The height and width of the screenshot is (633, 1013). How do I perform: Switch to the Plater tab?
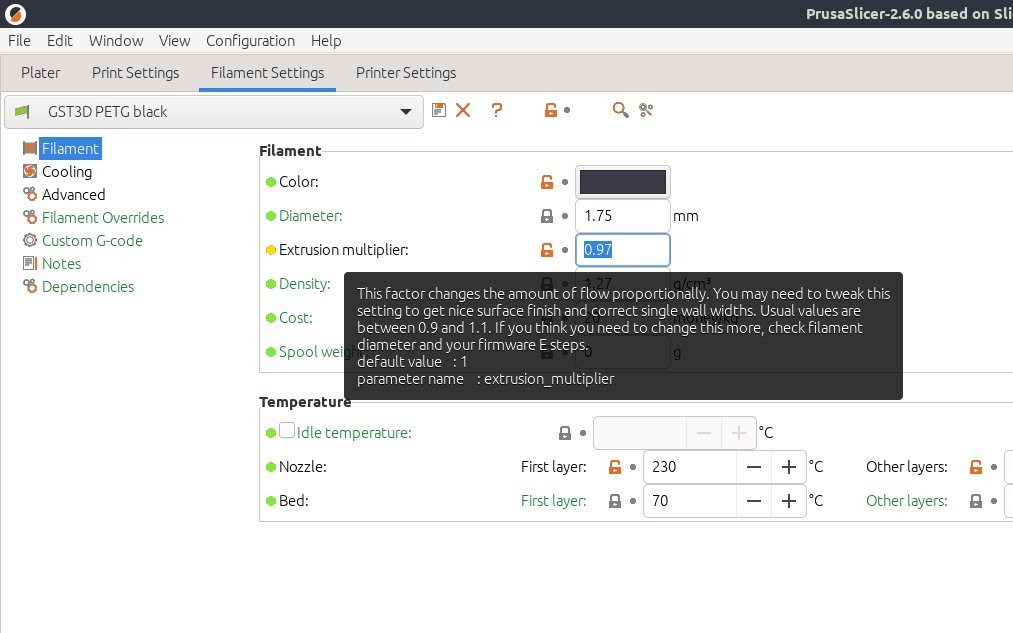point(41,73)
